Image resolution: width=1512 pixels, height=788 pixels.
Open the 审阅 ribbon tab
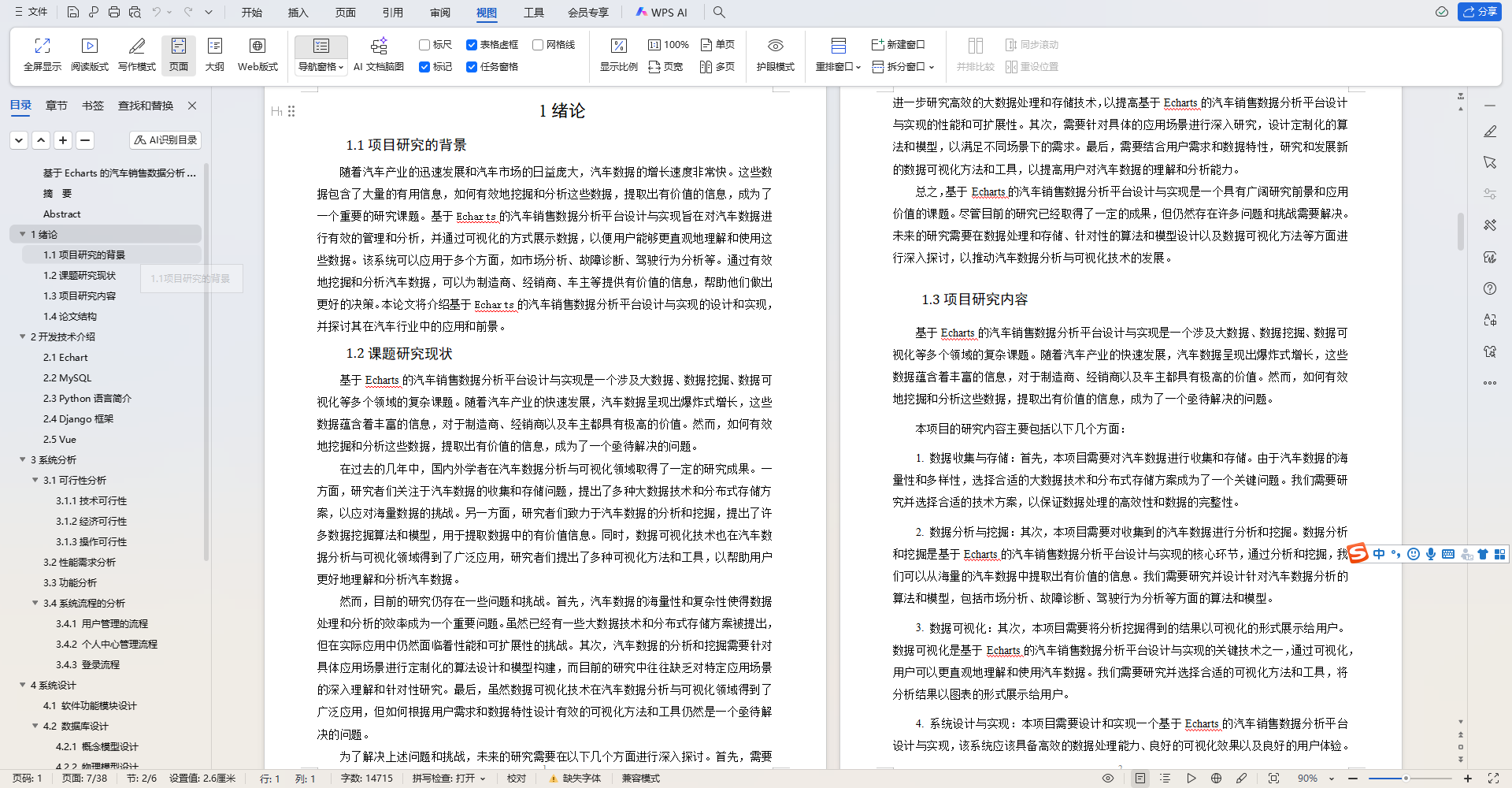tap(440, 12)
